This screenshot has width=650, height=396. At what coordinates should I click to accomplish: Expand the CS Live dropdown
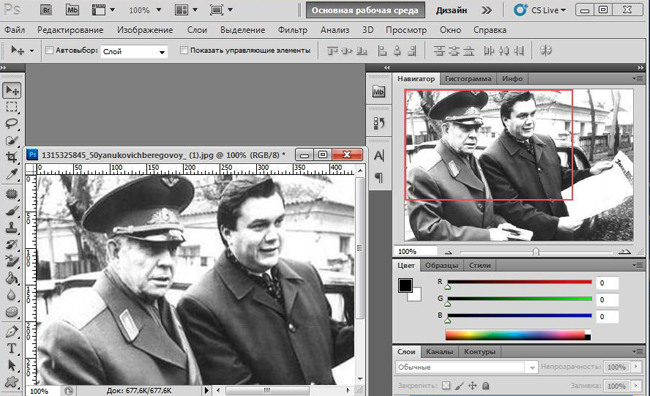tap(540, 10)
